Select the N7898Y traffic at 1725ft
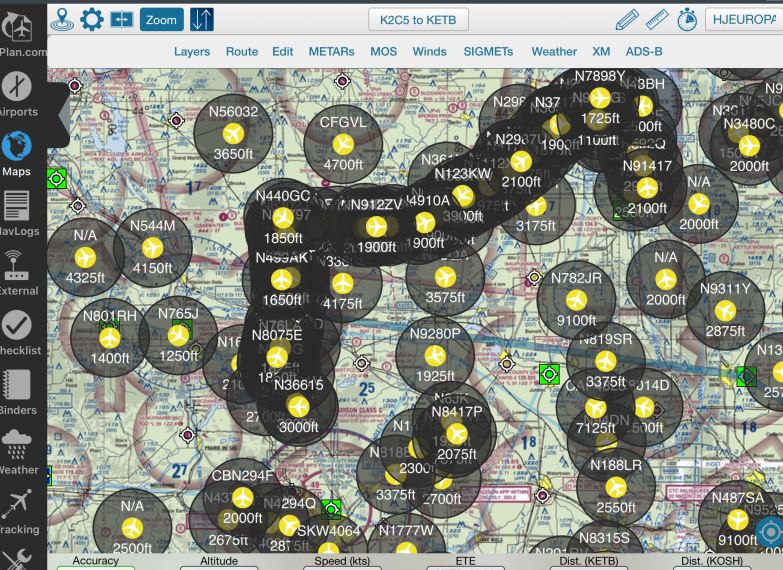Viewport: 783px width, 570px height. [600, 97]
